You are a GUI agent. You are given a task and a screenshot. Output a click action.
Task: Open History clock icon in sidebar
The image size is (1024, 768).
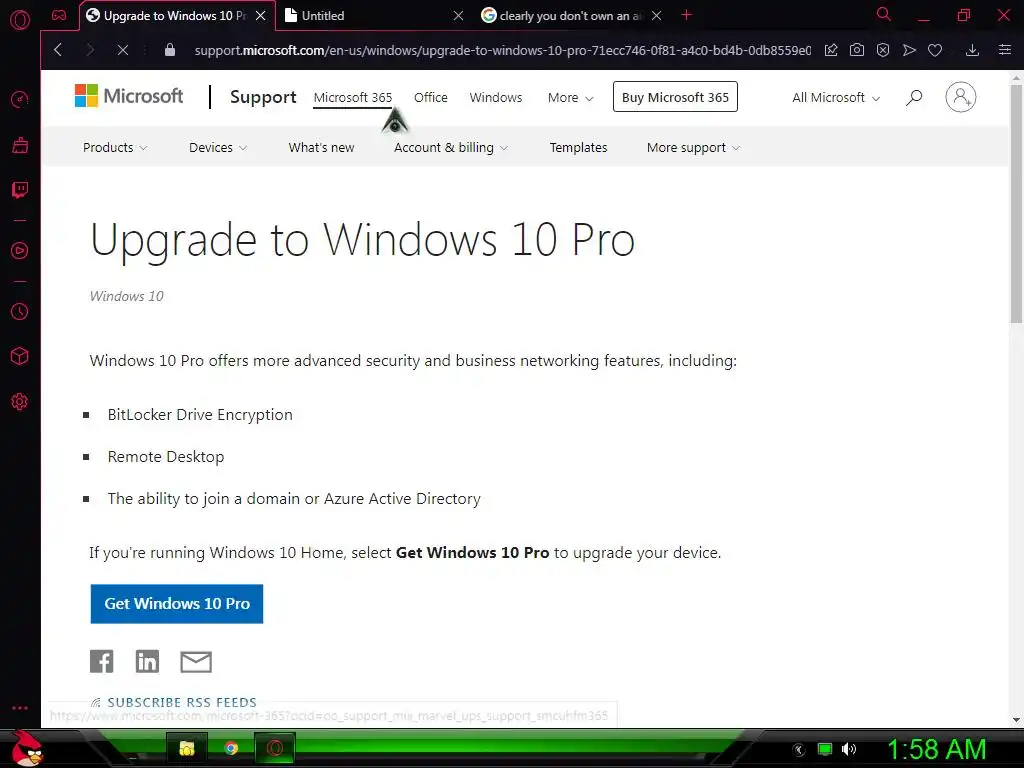pos(20,312)
